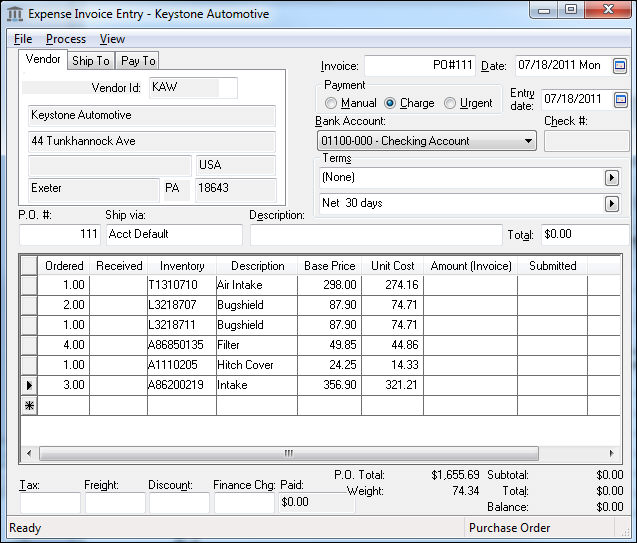Expand the Net 30 days terms arrow

click(611, 204)
